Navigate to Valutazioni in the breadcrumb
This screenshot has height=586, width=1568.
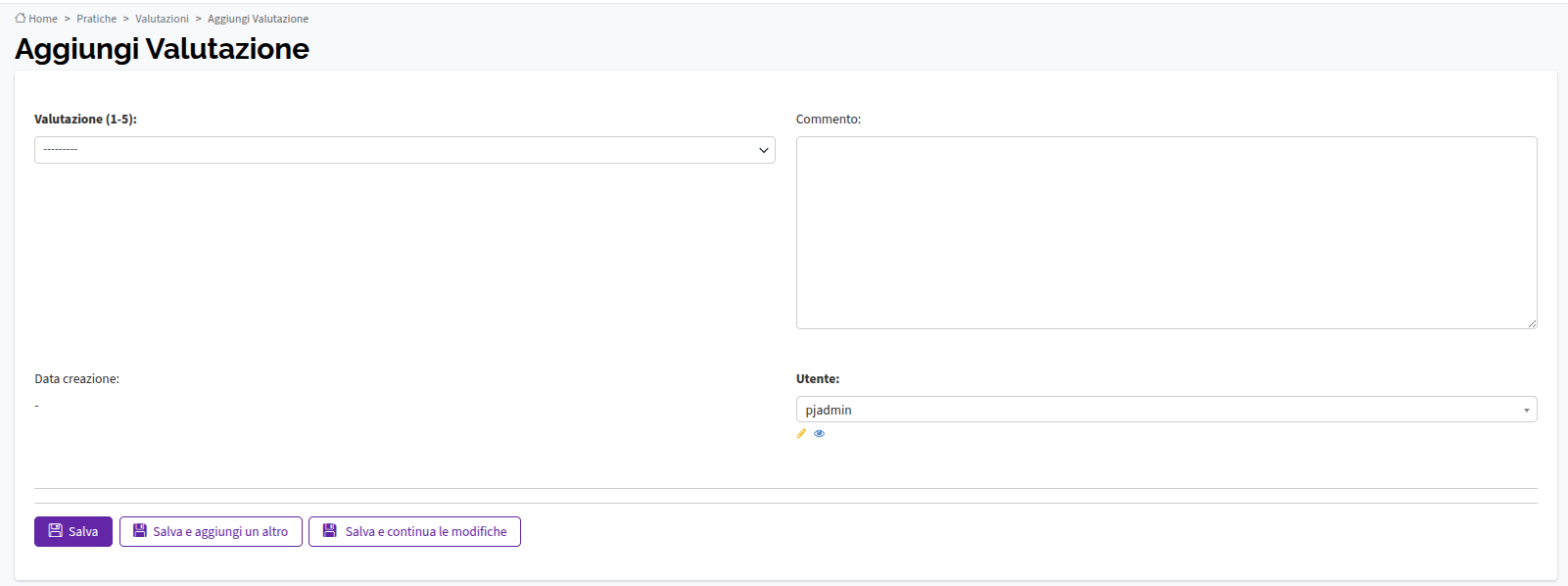(162, 19)
